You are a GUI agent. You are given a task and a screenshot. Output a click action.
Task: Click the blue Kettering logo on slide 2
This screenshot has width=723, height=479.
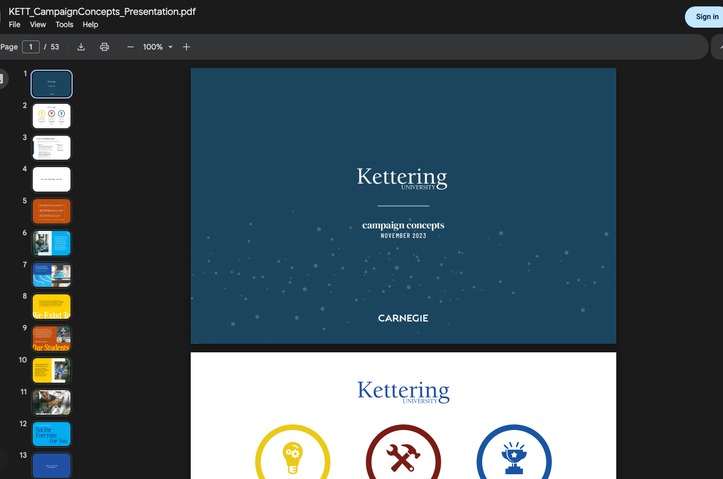click(x=403, y=392)
